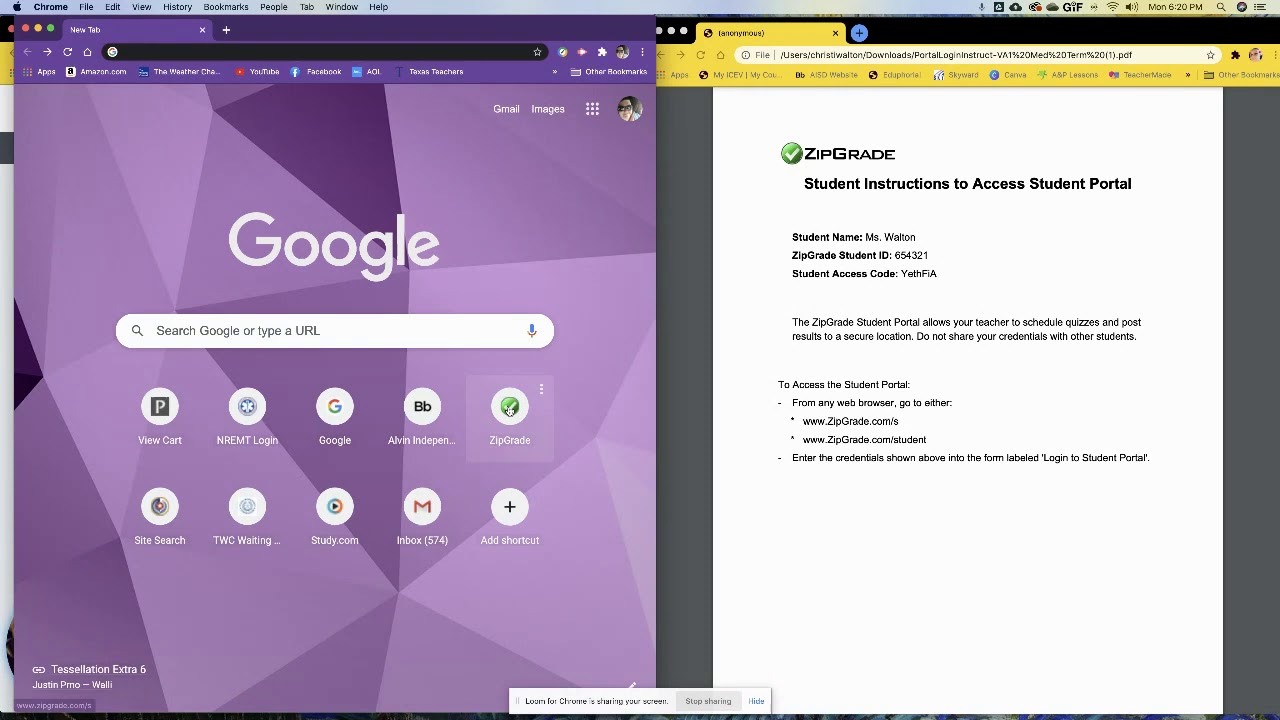Open the History menu in the menu bar
The height and width of the screenshot is (720, 1280).
point(177,7)
